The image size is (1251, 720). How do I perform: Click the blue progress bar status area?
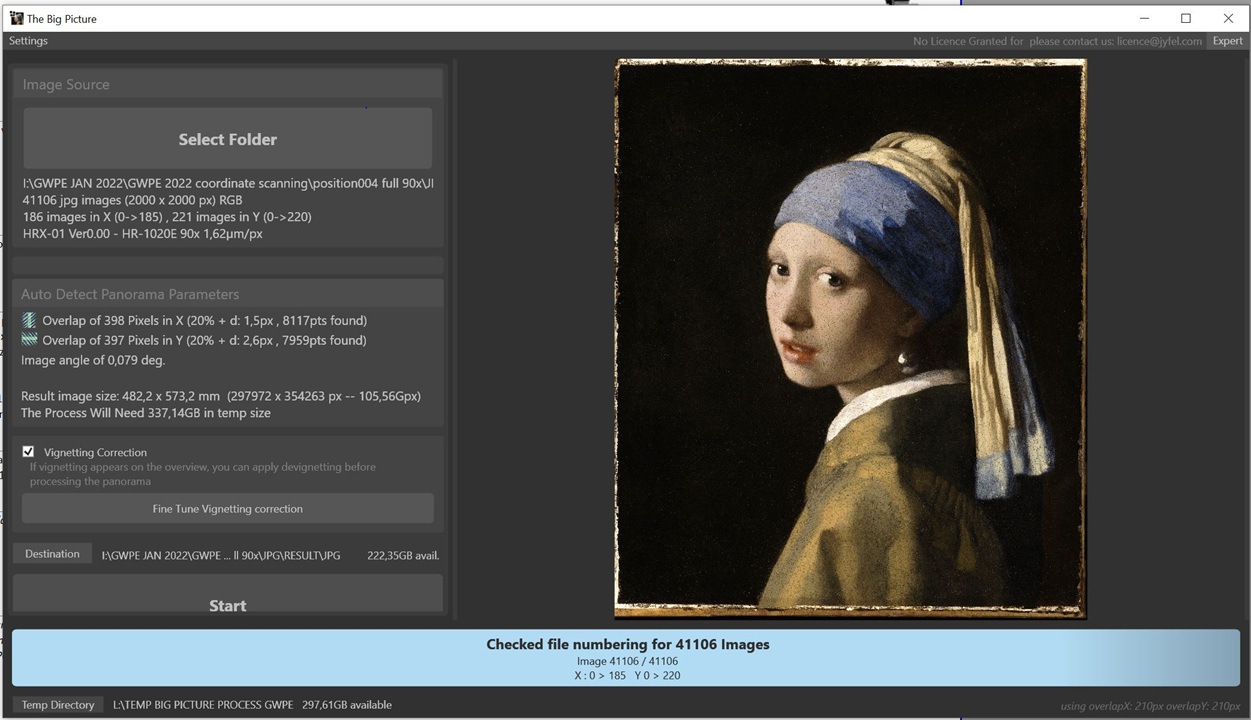point(626,658)
